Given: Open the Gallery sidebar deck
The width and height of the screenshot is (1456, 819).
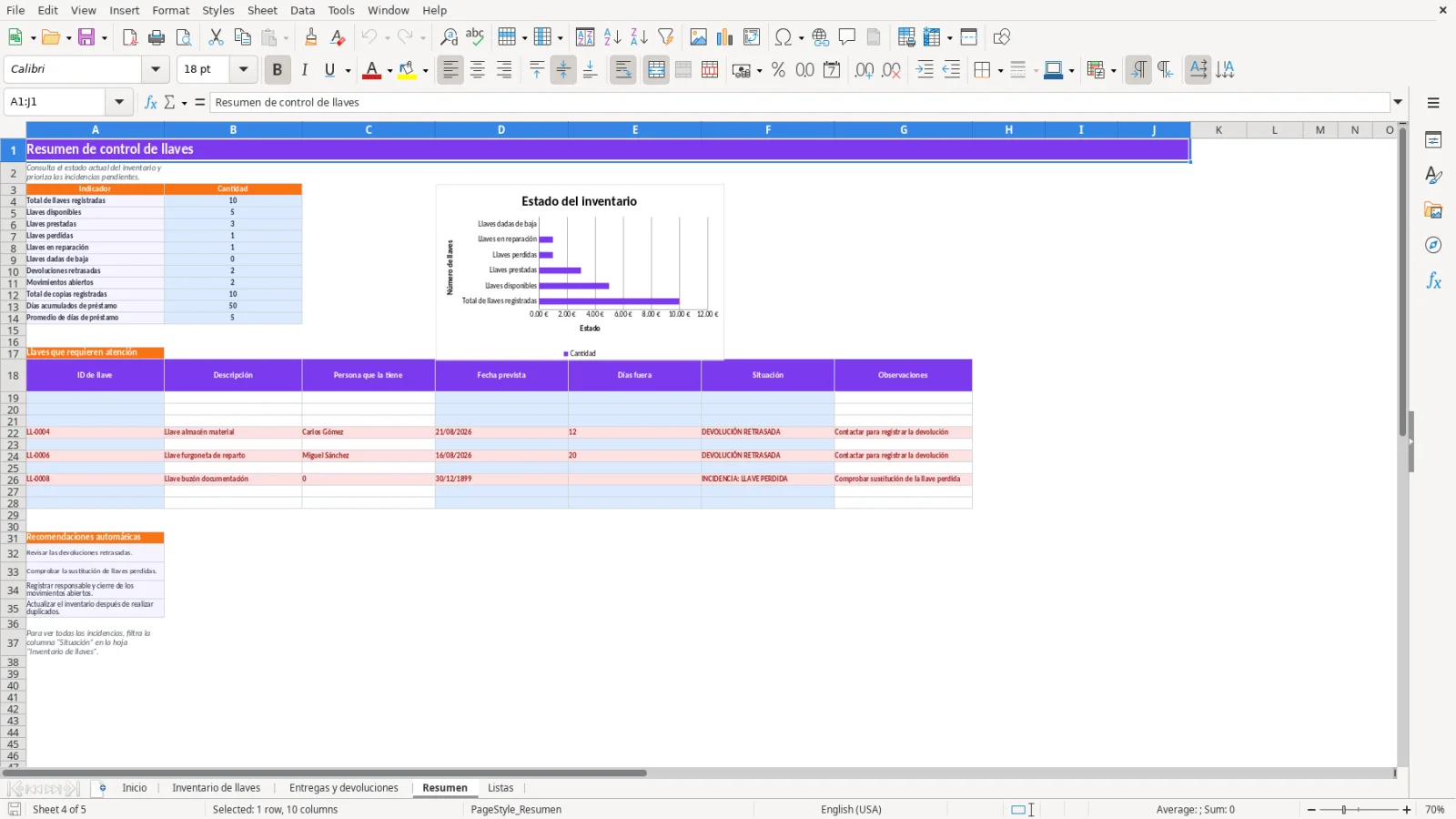Looking at the screenshot, I should [1433, 210].
